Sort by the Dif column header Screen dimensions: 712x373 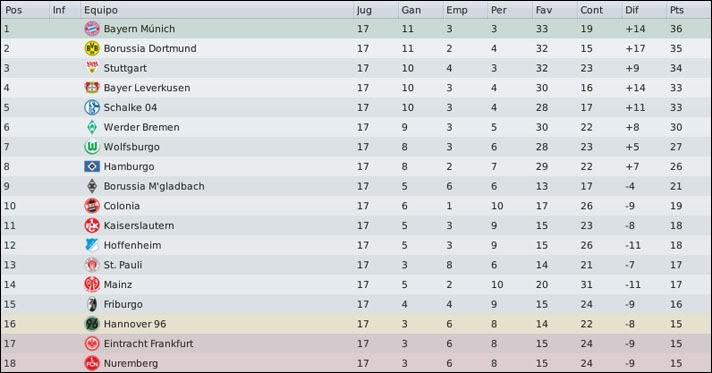632,10
